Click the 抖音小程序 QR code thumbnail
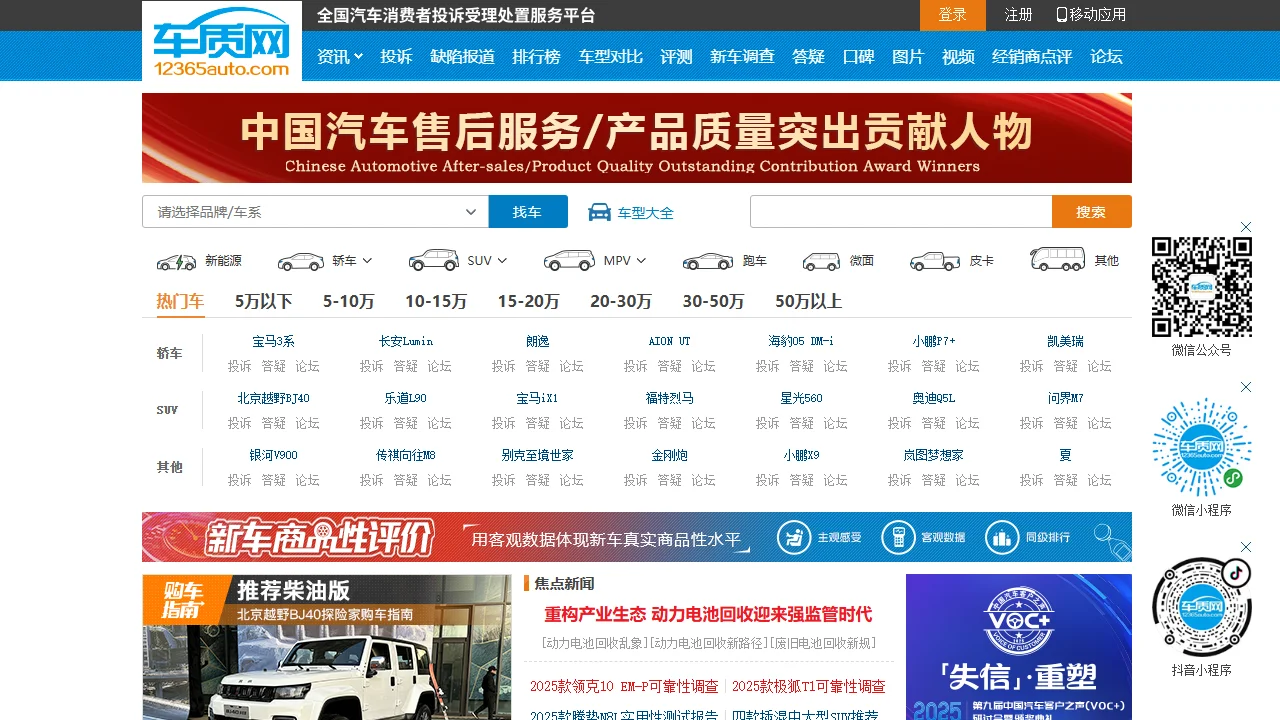This screenshot has width=1280, height=720. click(x=1201, y=608)
